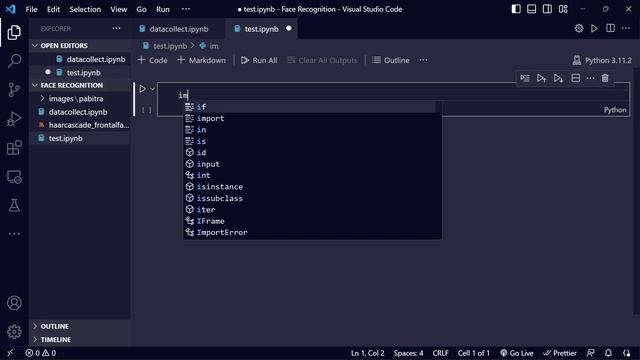Start Go Live server
The width and height of the screenshot is (640, 360).
coord(517,353)
